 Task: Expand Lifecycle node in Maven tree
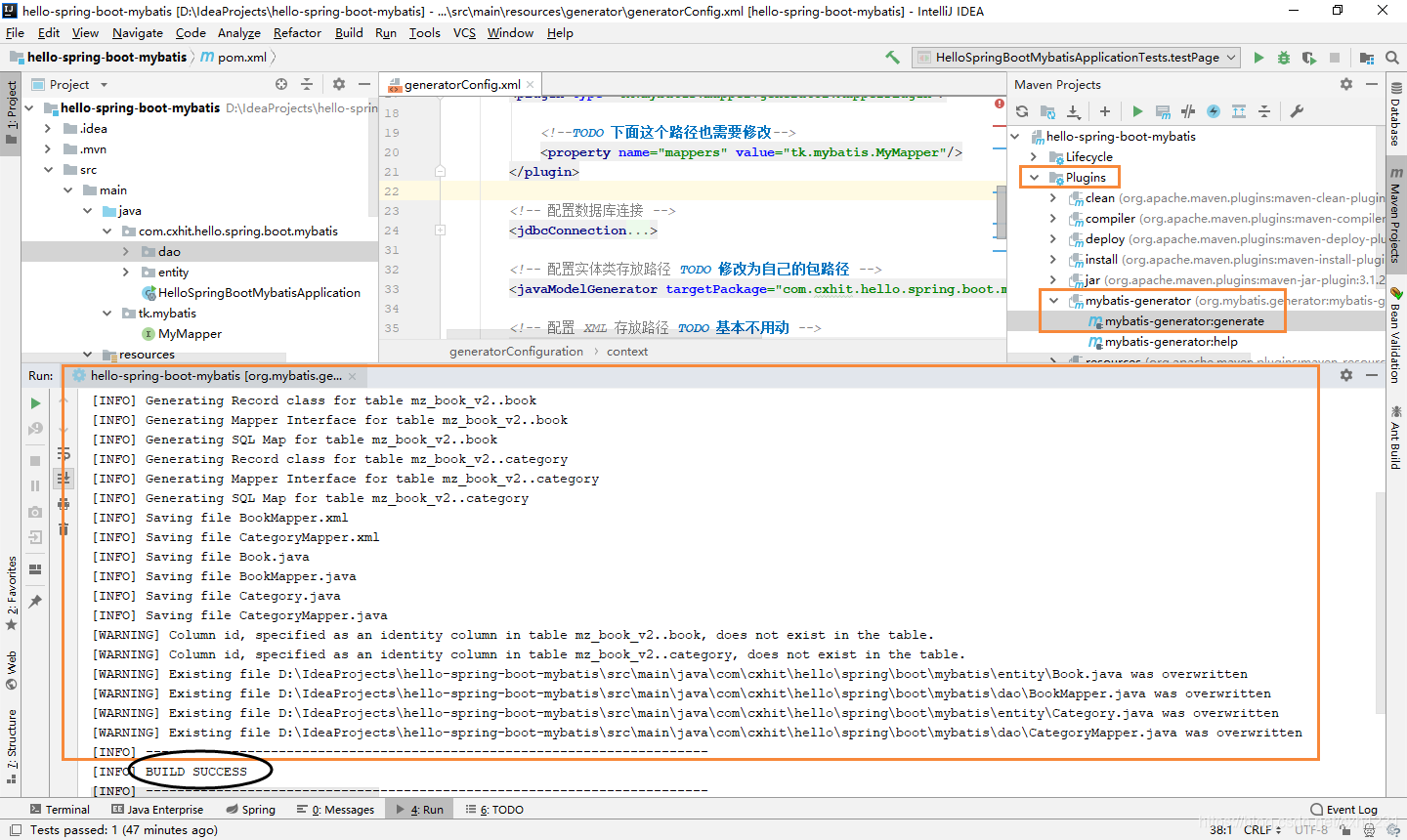1034,157
